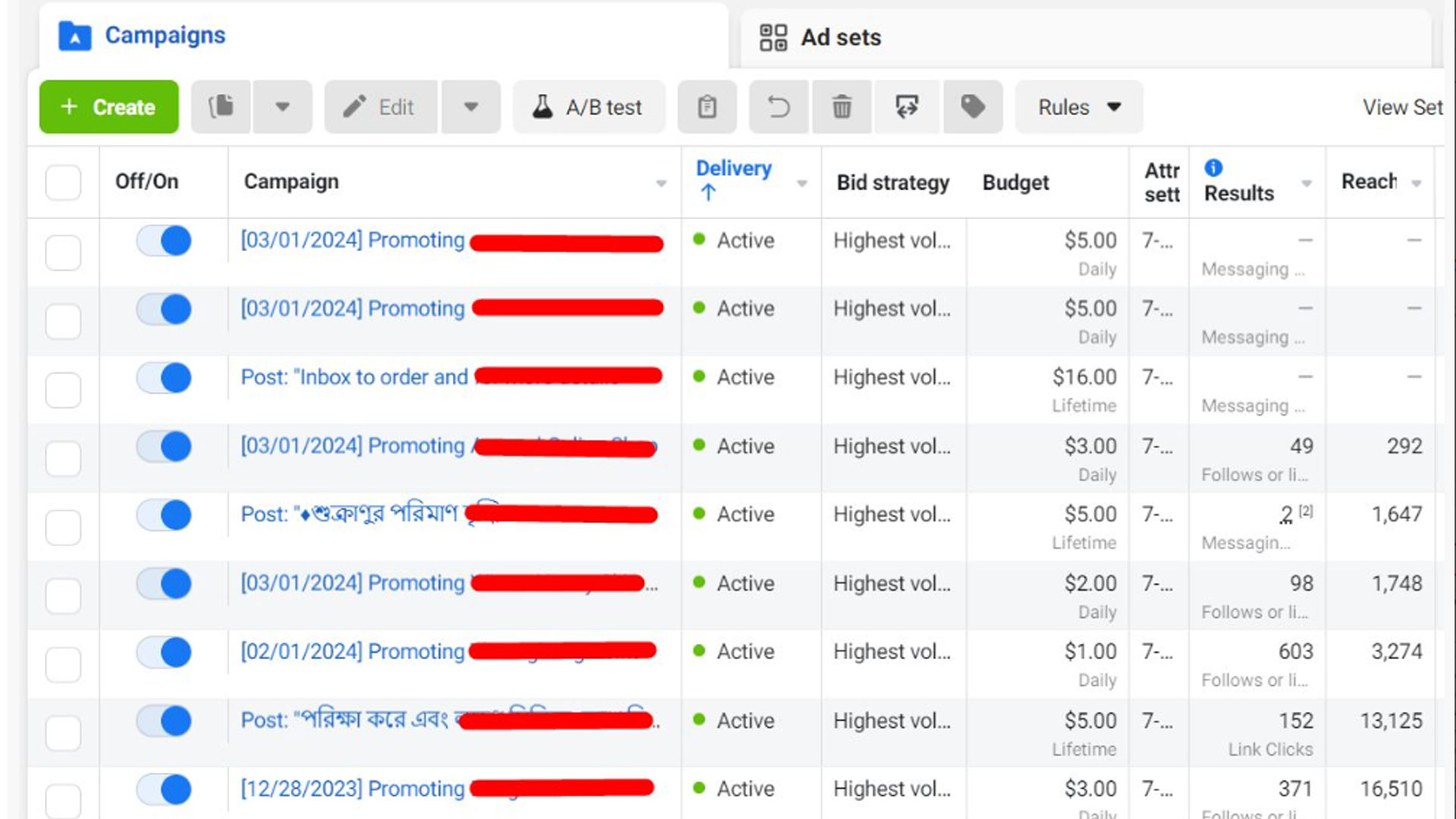Click the tag label icon
The image size is (1456, 819).
(973, 107)
